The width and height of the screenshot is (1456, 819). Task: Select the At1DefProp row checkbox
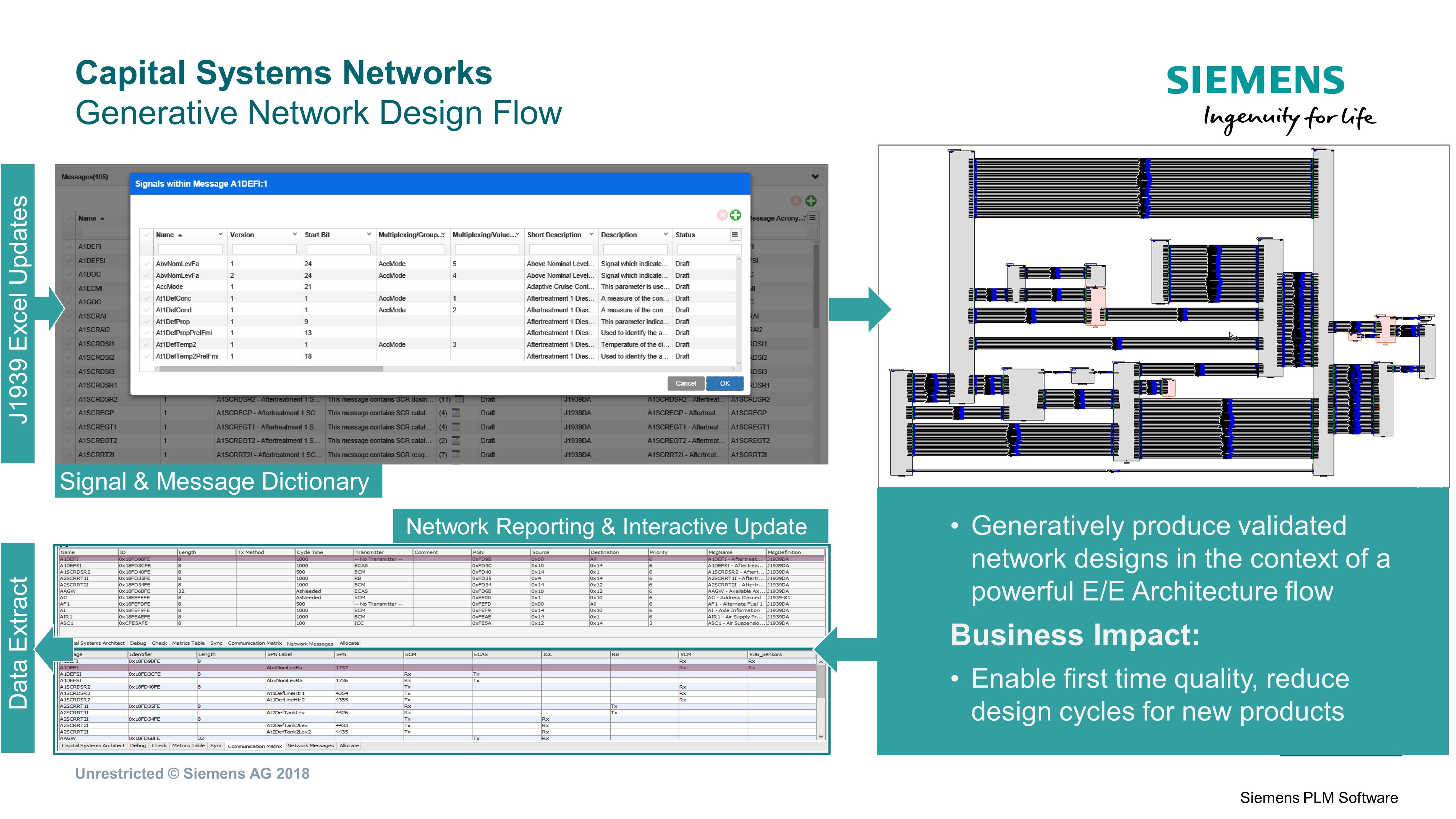pos(146,322)
